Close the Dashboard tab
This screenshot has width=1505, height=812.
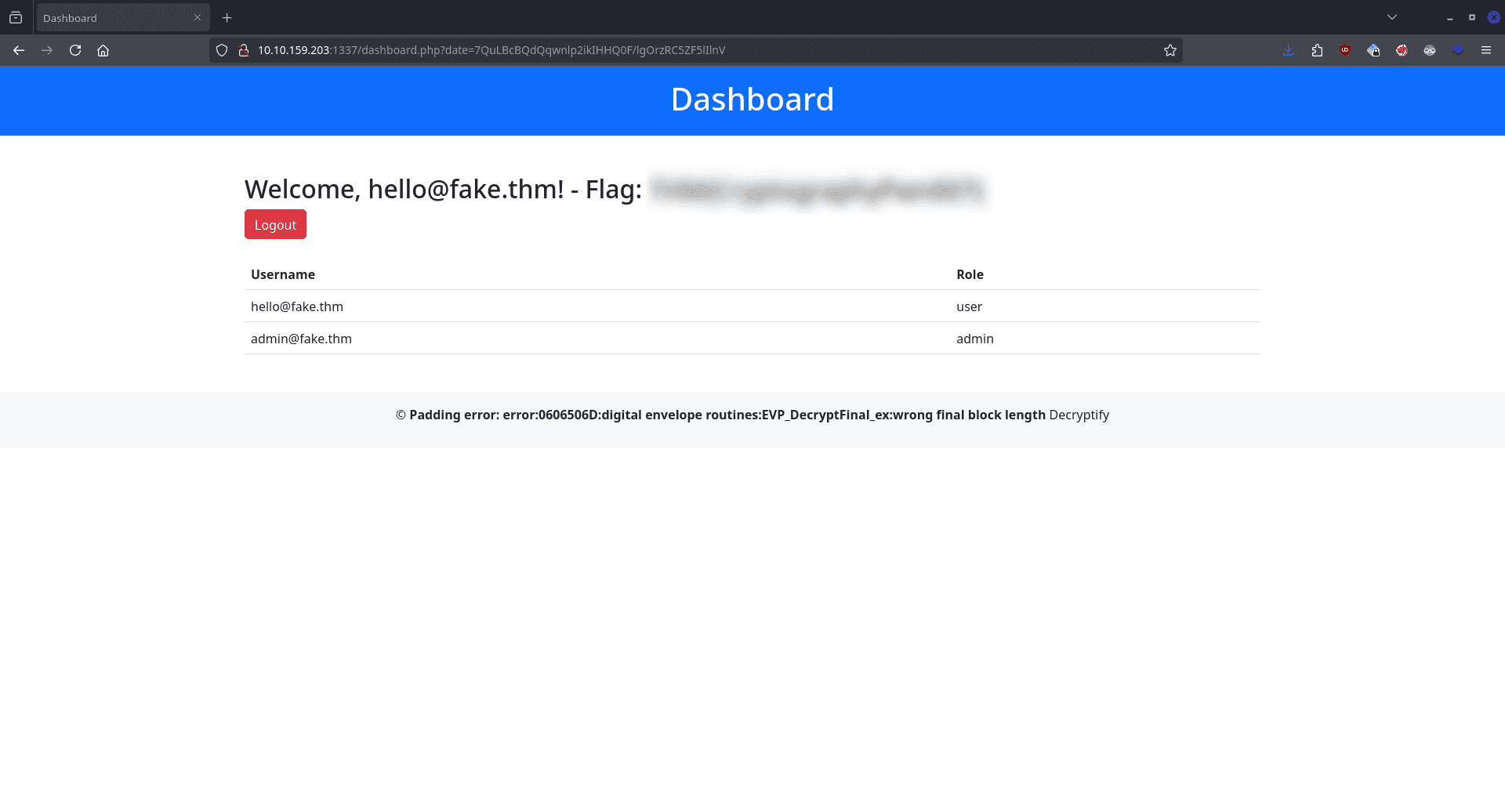(x=198, y=17)
